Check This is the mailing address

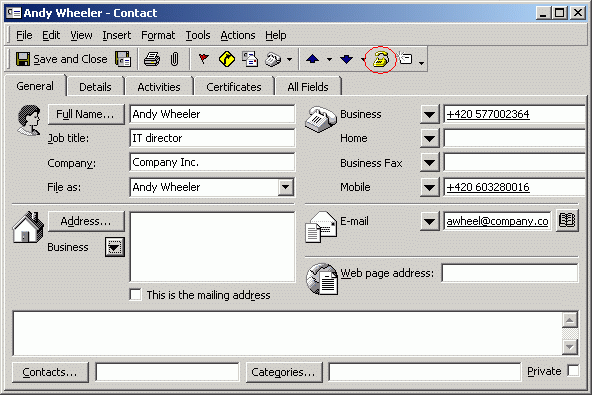click(x=135, y=295)
